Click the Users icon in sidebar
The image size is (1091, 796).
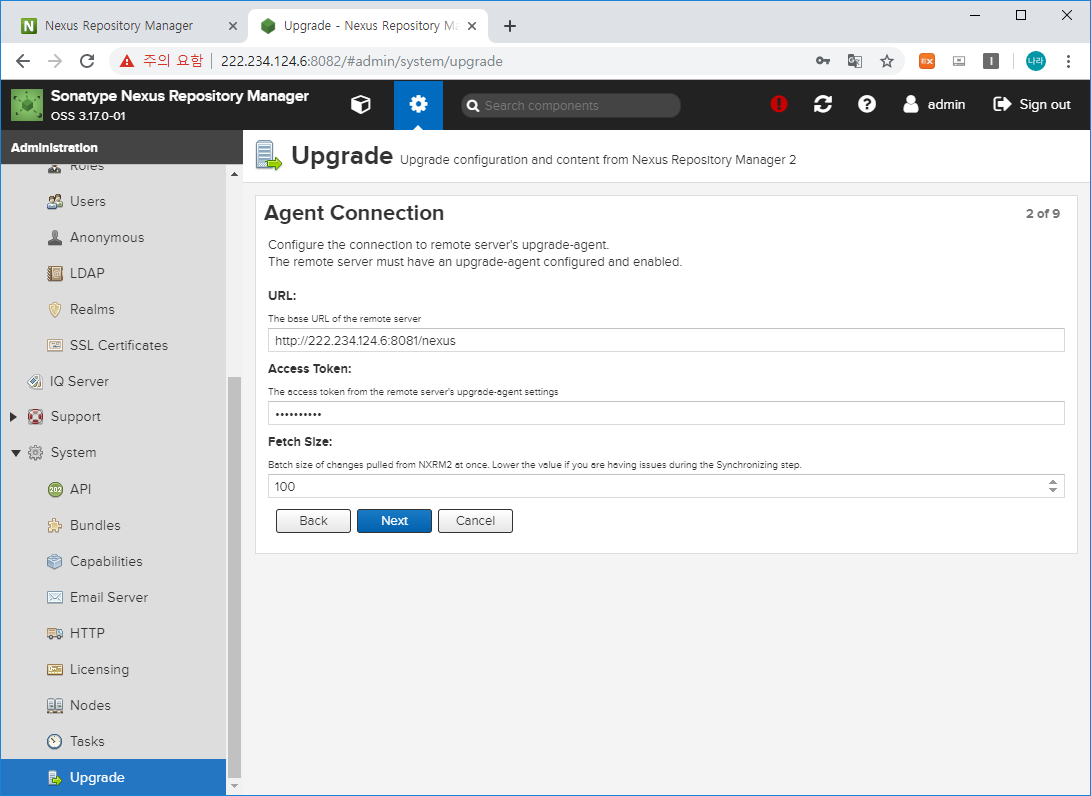coord(55,201)
